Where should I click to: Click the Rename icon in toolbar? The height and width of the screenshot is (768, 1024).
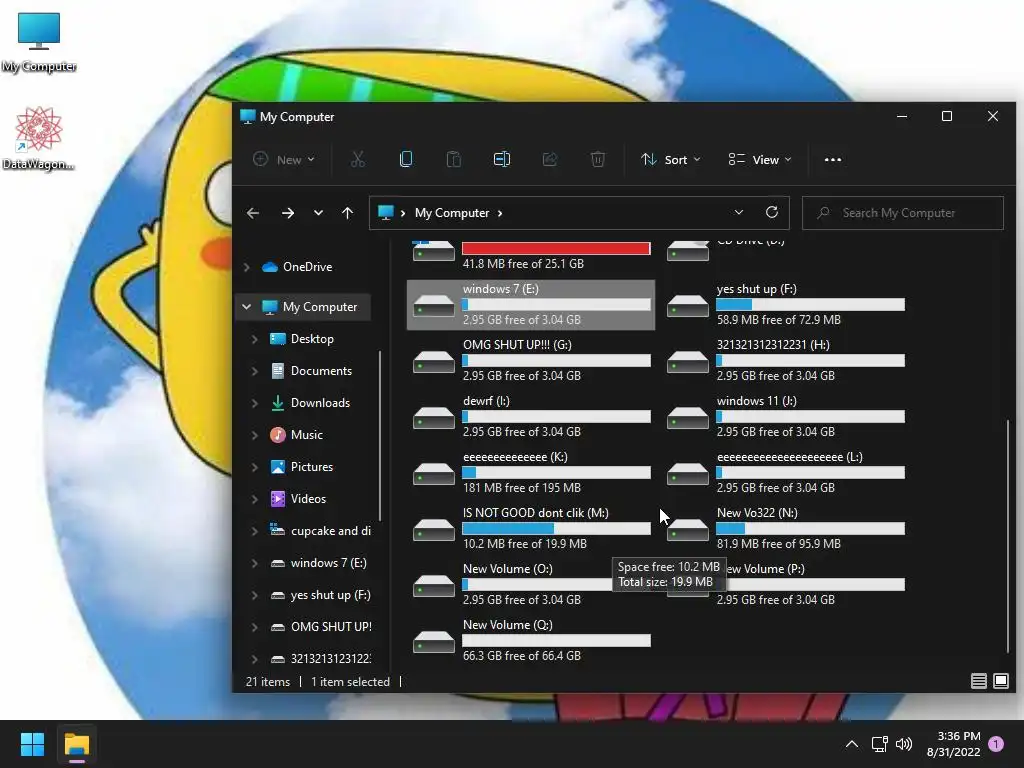pos(502,159)
